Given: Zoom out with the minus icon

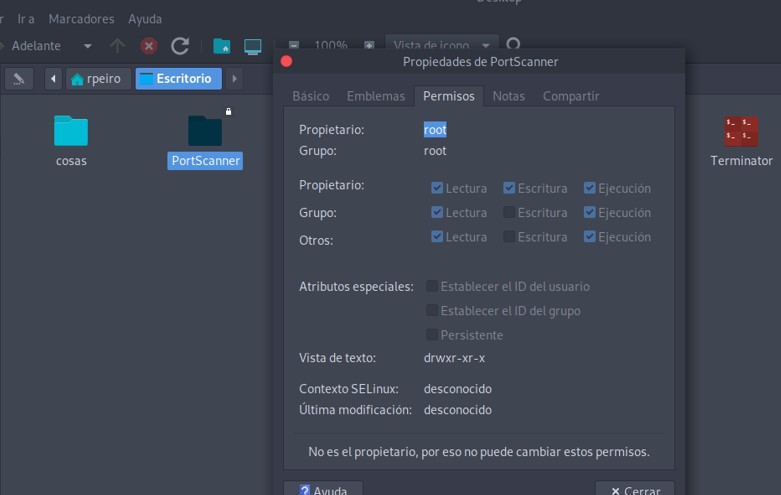Looking at the screenshot, I should (x=294, y=45).
